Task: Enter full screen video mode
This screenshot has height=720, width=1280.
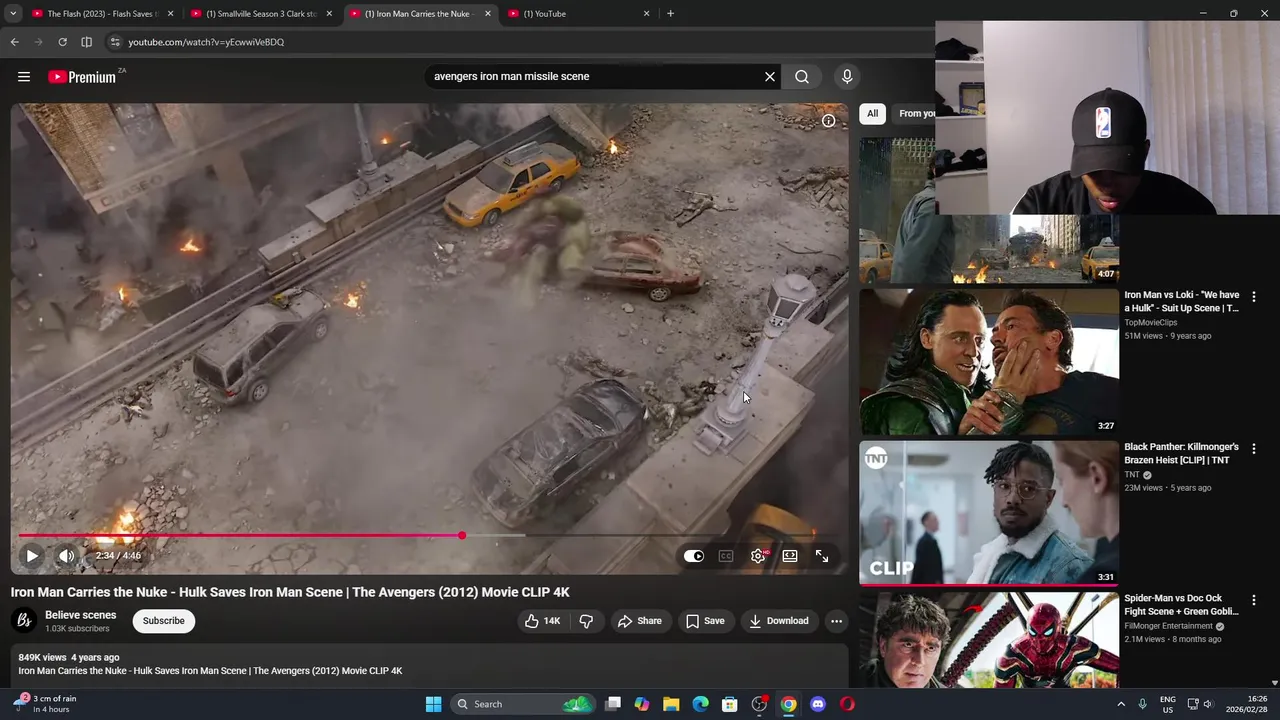Action: 822,556
